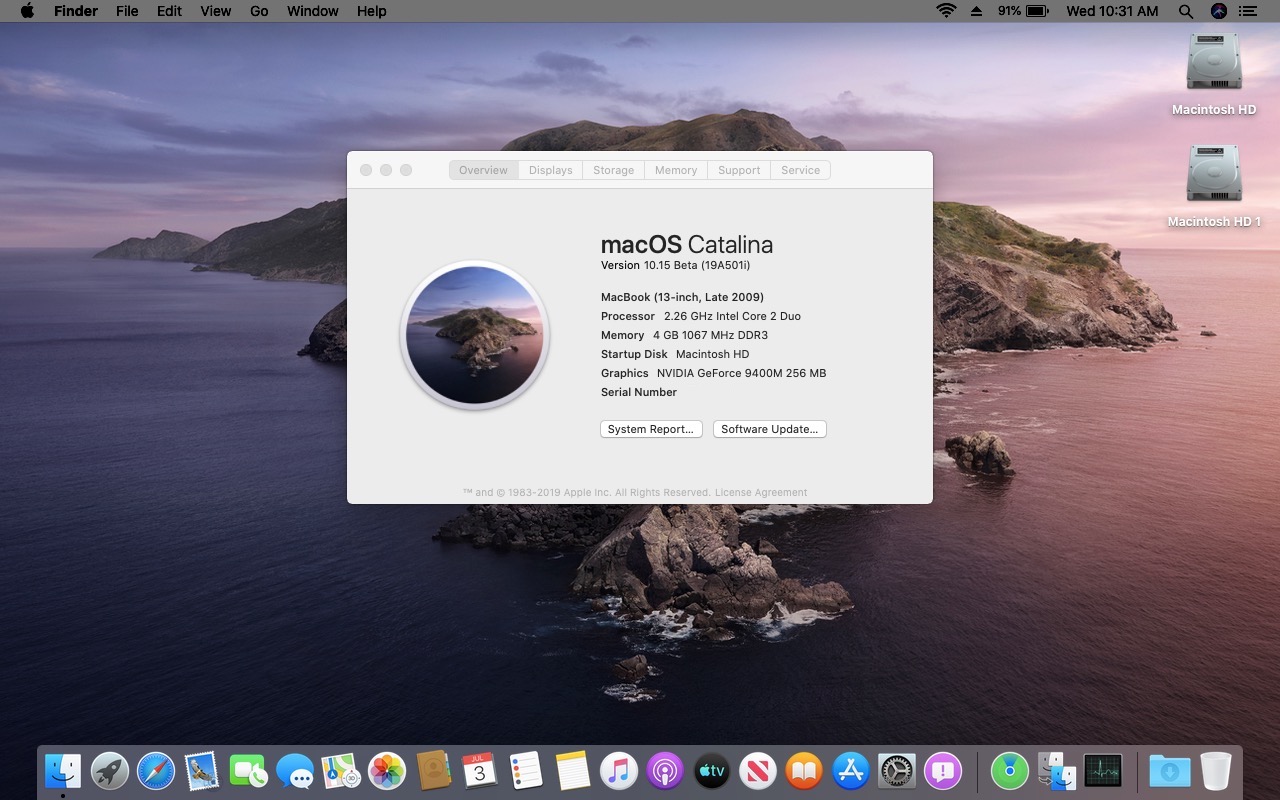Open Notes yellow pad in Dock
The height and width of the screenshot is (800, 1280).
click(x=573, y=771)
